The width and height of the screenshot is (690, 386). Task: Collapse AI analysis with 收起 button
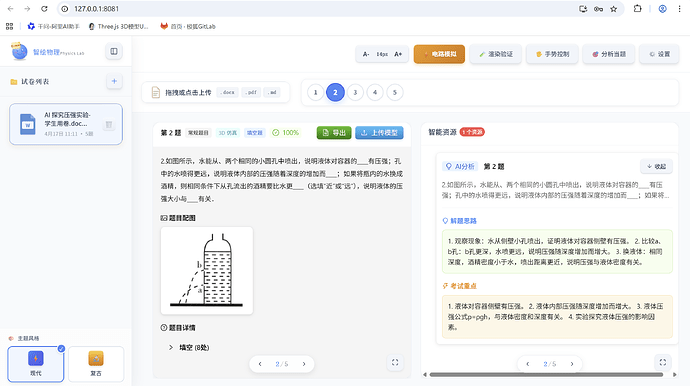pyautogui.click(x=656, y=166)
